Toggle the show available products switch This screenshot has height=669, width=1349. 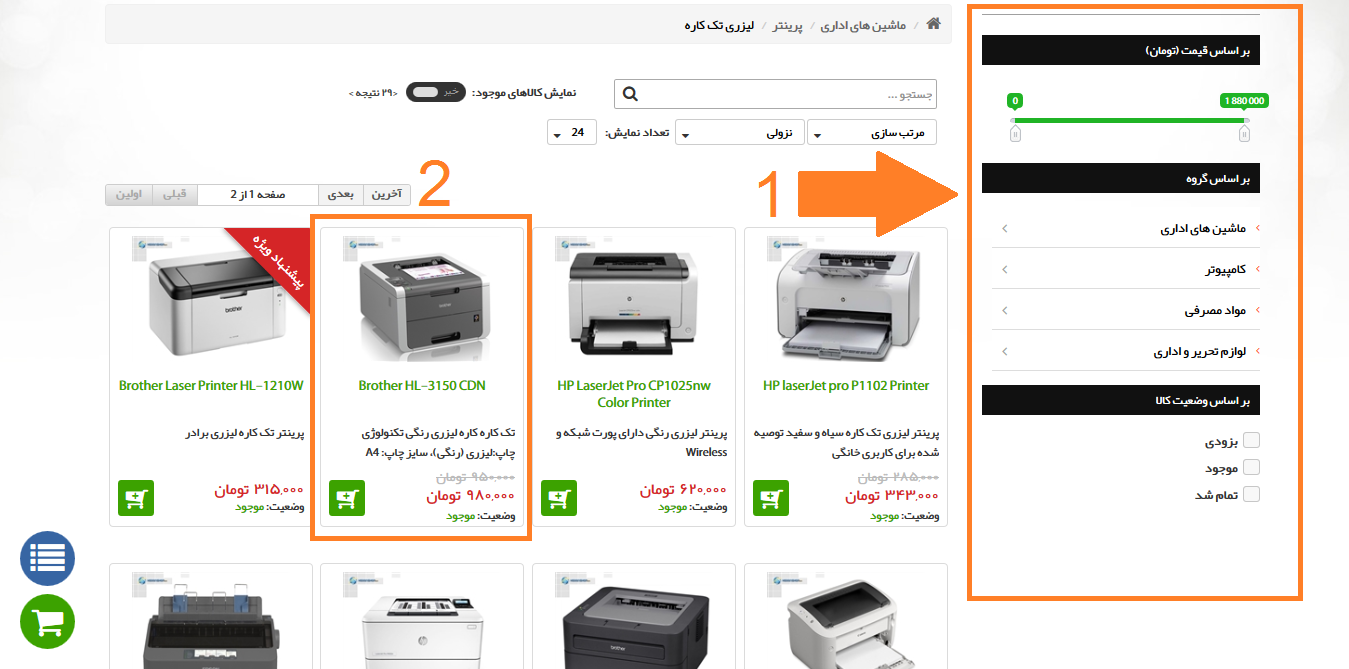435,92
